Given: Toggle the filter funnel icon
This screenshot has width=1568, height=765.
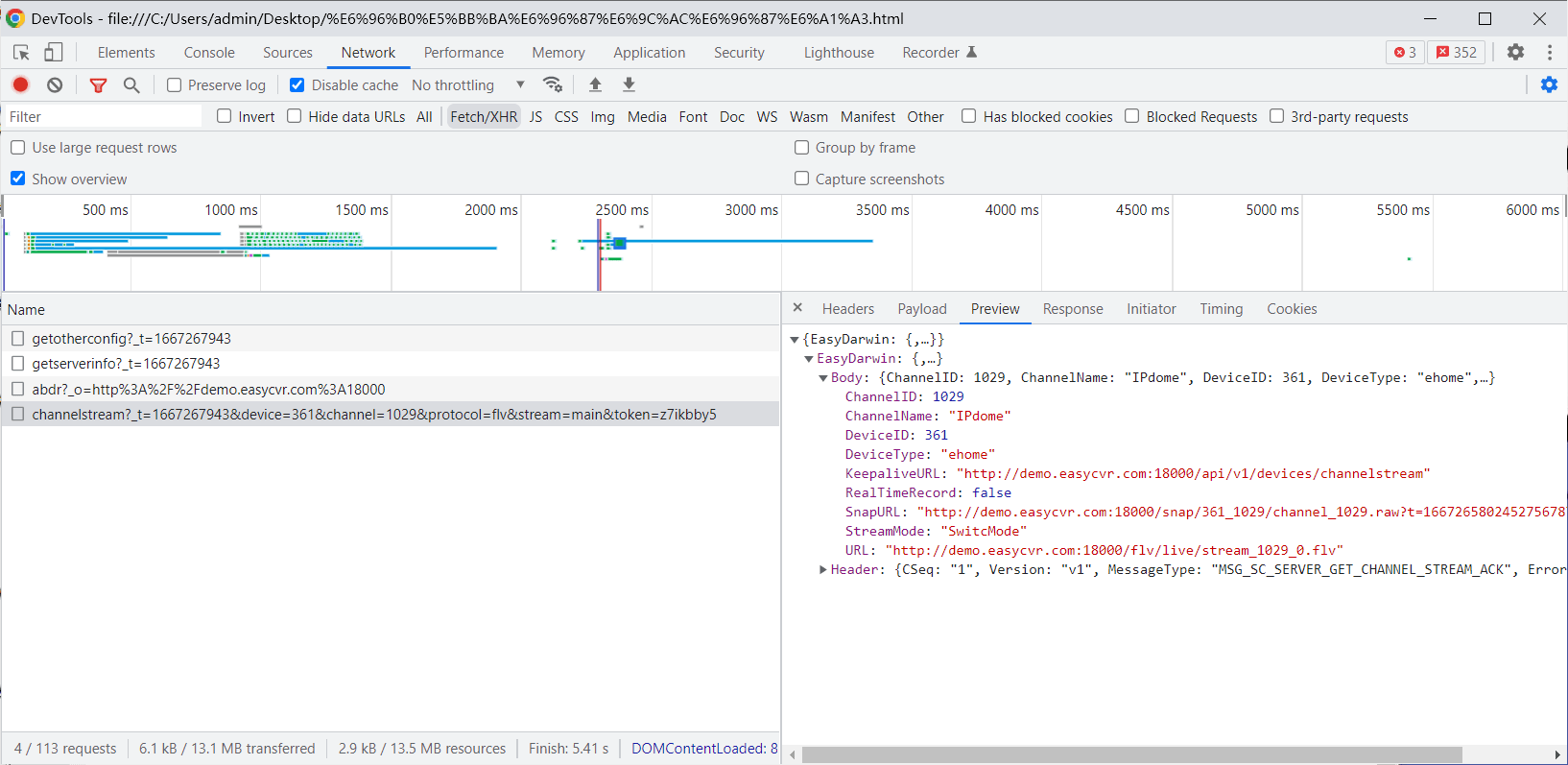Looking at the screenshot, I should [98, 84].
